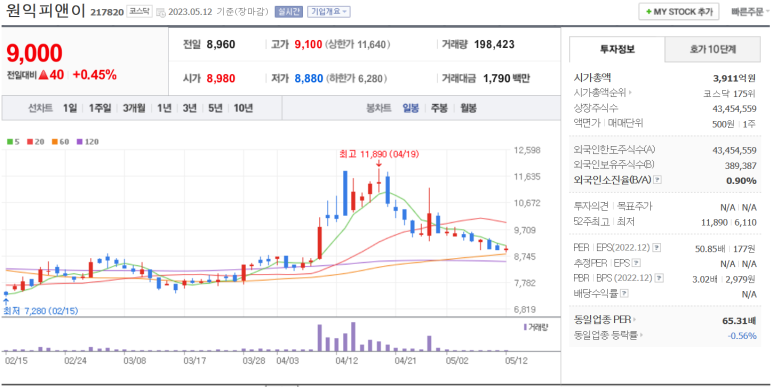Toggle the 실시간 real-time button
773x387 pixels.
point(289,12)
